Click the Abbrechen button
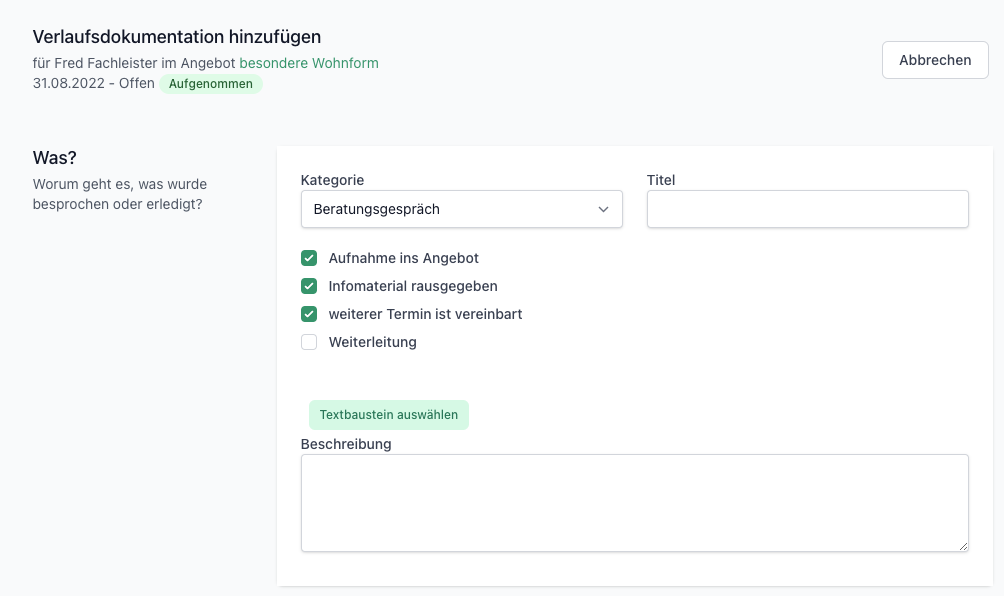The image size is (1004, 596). (935, 60)
